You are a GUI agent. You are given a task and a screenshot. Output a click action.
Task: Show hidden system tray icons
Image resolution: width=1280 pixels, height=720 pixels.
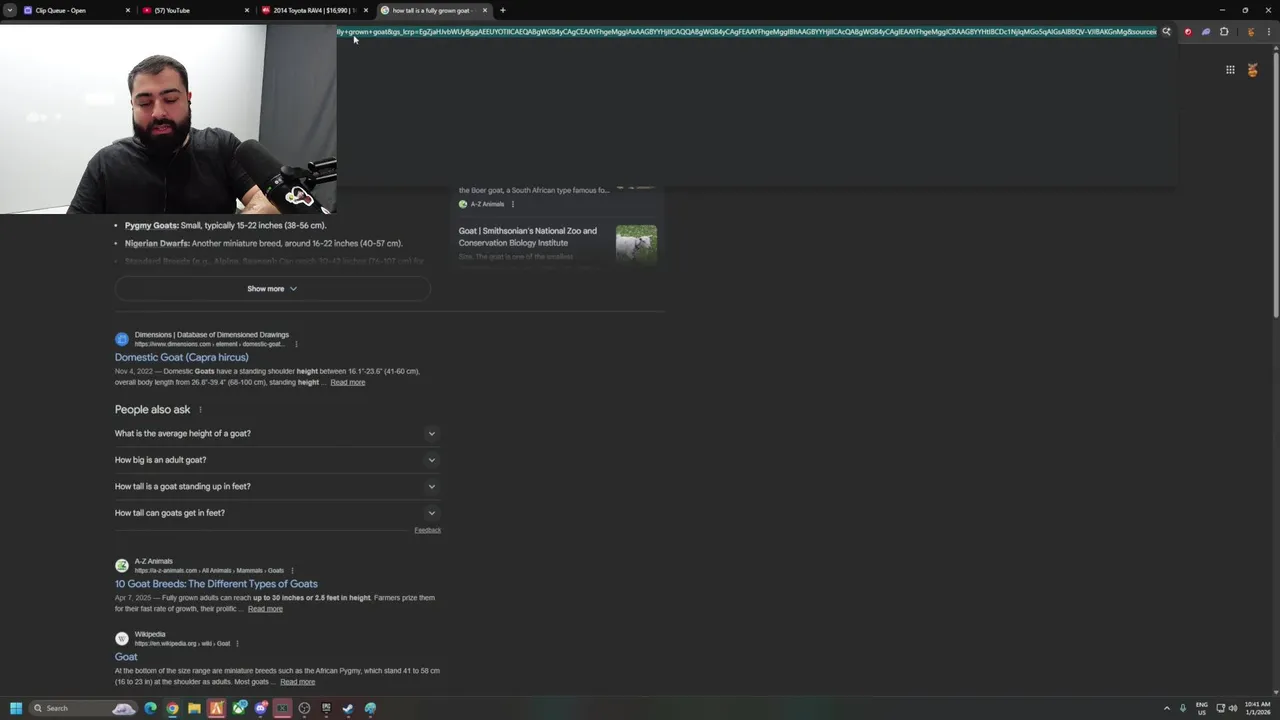(1166, 708)
